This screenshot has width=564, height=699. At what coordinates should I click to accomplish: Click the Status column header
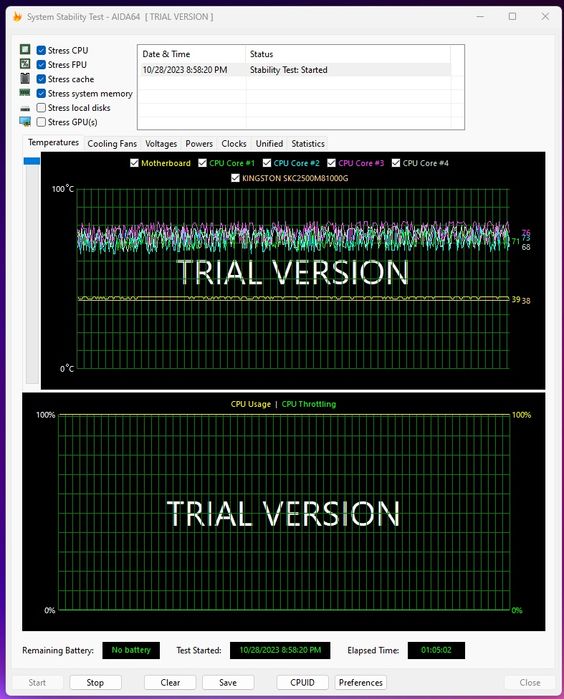[348, 54]
